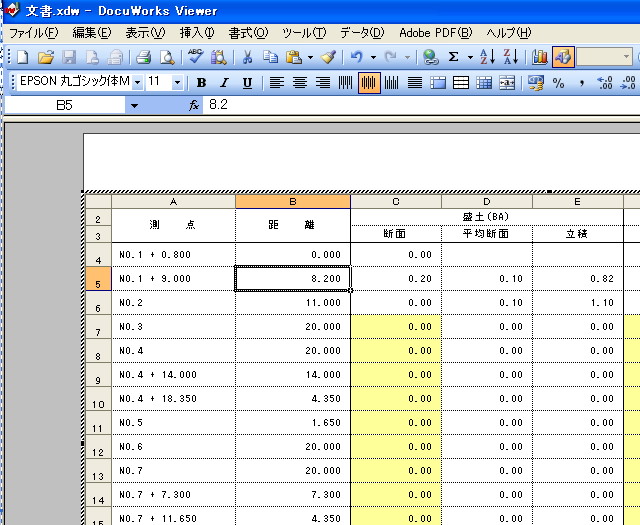
Task: Open the ファイル(F) menu
Action: tap(33, 33)
